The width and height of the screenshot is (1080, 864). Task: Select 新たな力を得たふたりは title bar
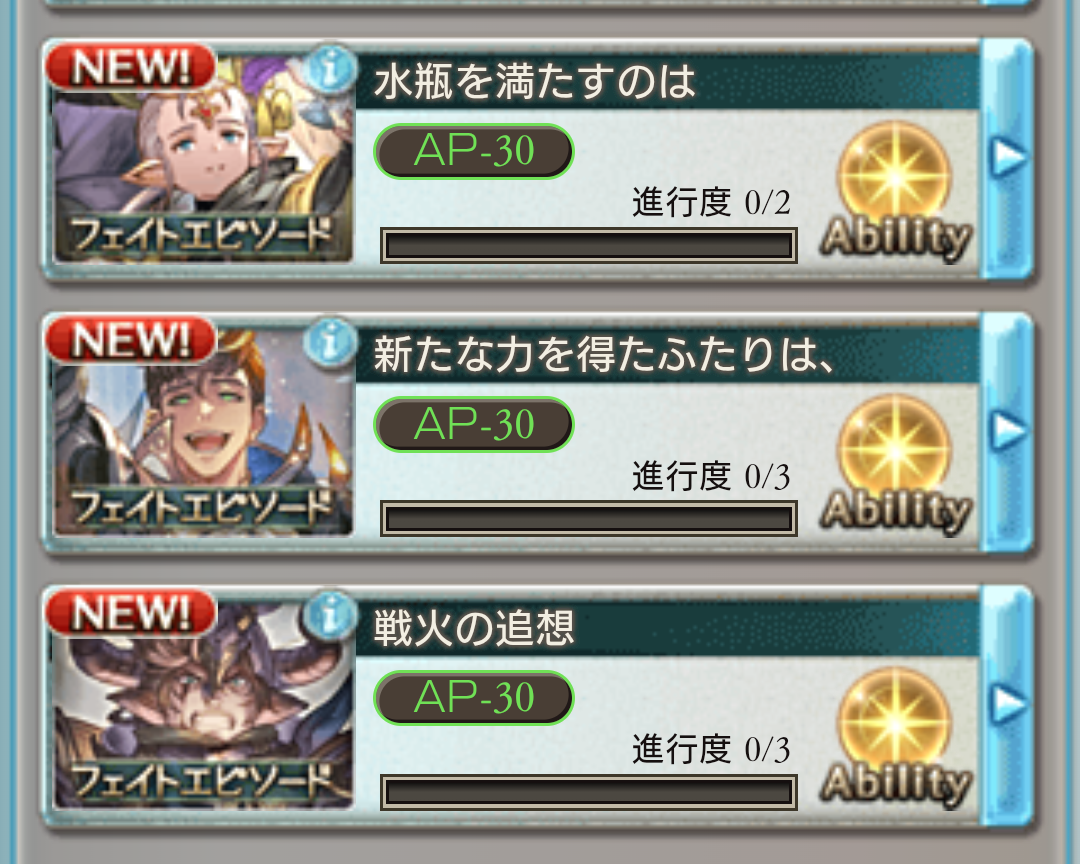(668, 354)
